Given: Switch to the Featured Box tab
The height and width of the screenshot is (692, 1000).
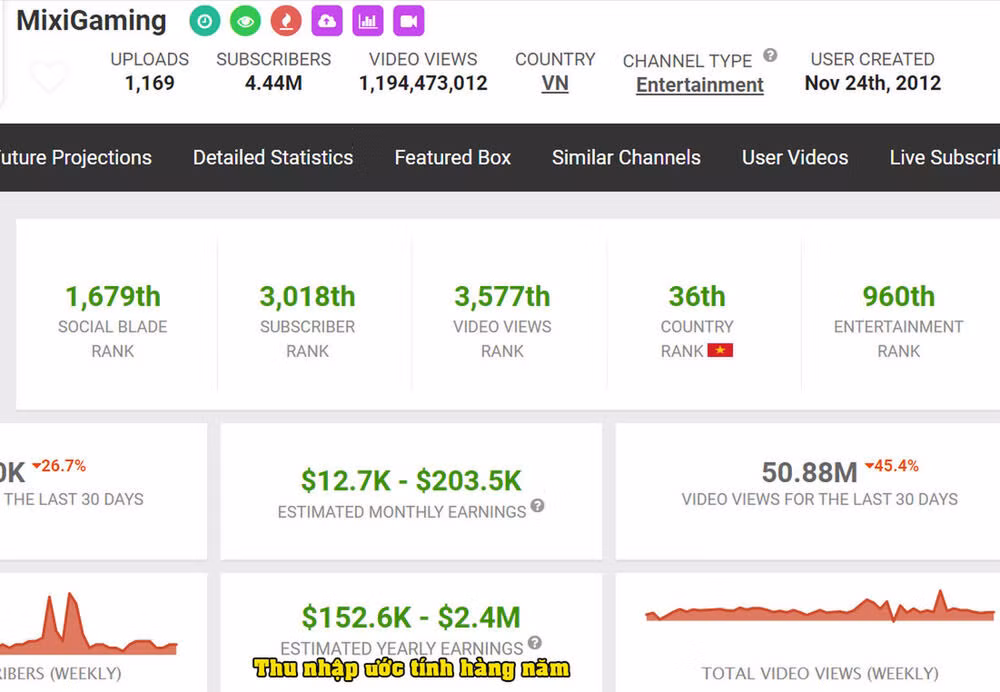Looking at the screenshot, I should point(453,158).
